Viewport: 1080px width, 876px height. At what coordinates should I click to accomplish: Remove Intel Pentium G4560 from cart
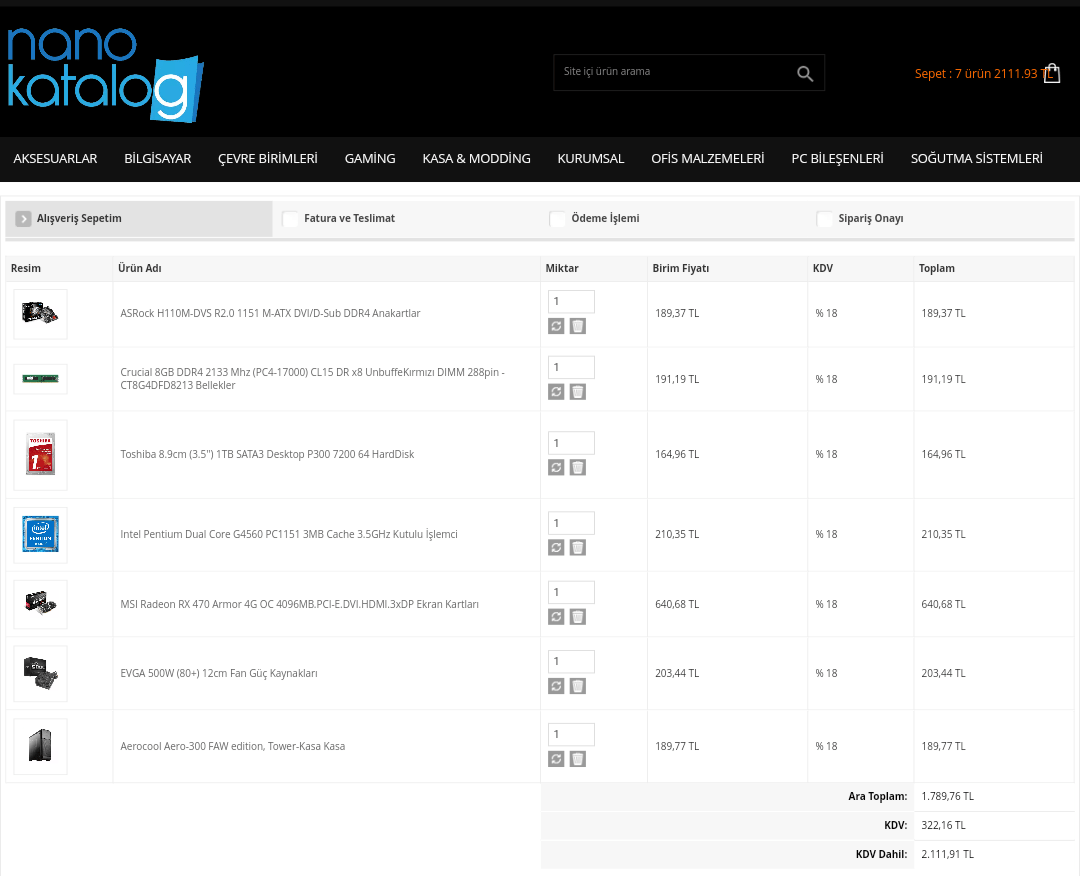[578, 548]
